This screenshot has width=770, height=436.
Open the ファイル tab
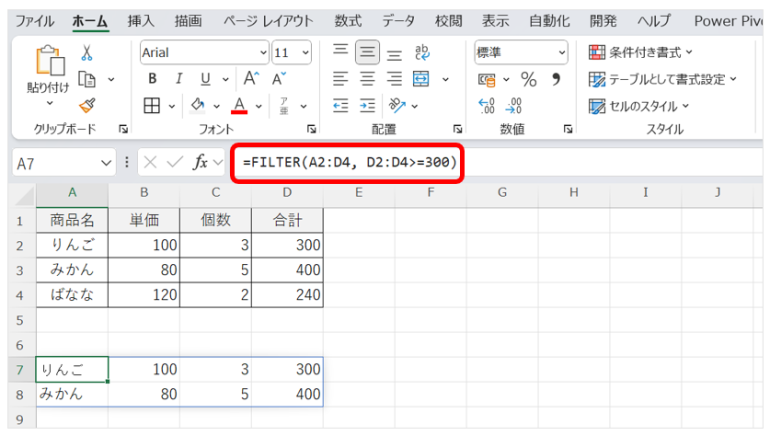click(x=35, y=21)
